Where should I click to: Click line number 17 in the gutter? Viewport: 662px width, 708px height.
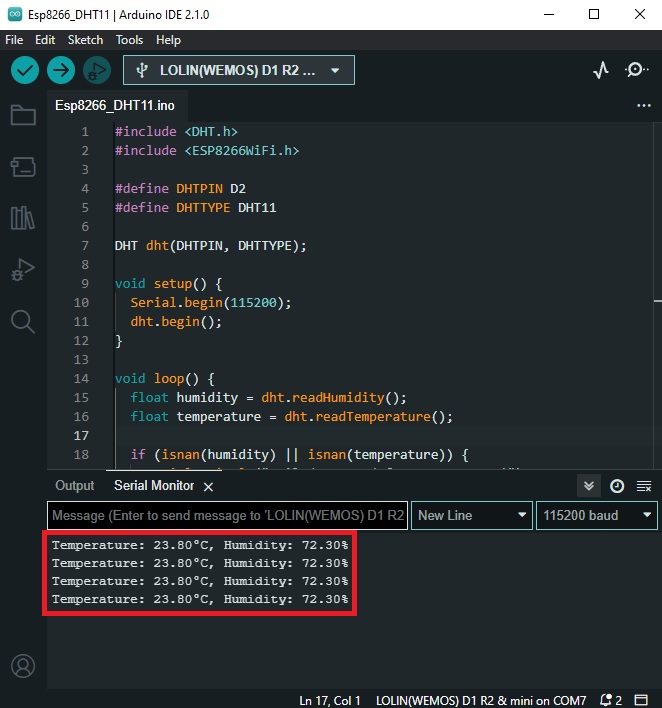tap(81, 435)
